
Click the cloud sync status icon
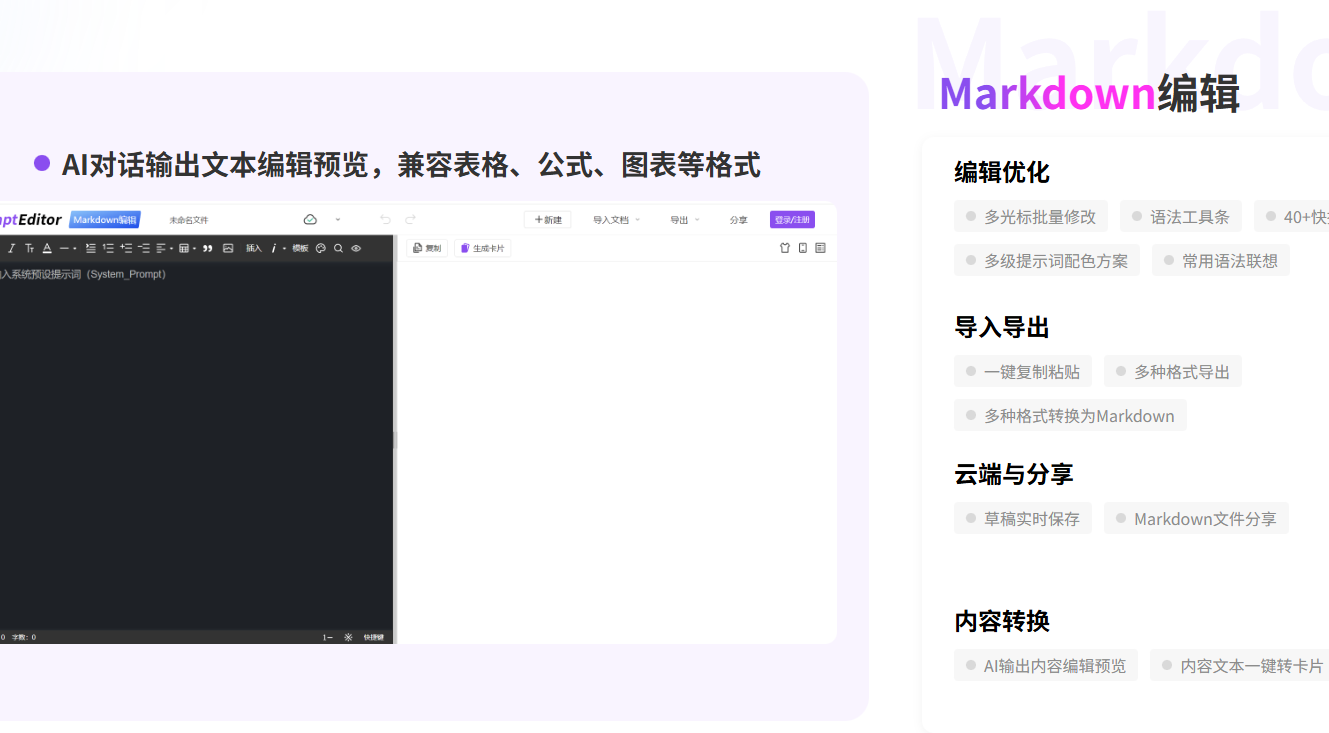[x=310, y=220]
